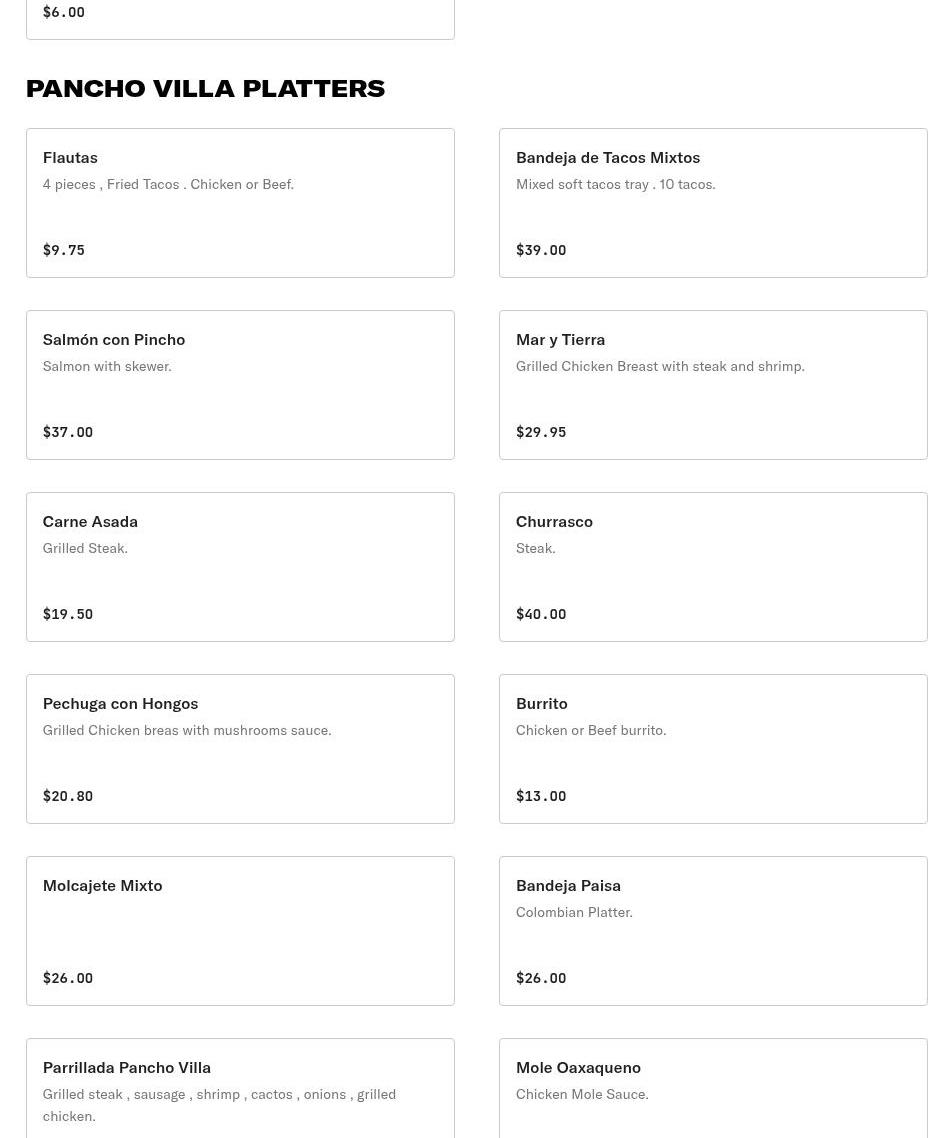The height and width of the screenshot is (1138, 950).
Task: Click the $39.00 tacos tray price
Action: [x=541, y=250]
